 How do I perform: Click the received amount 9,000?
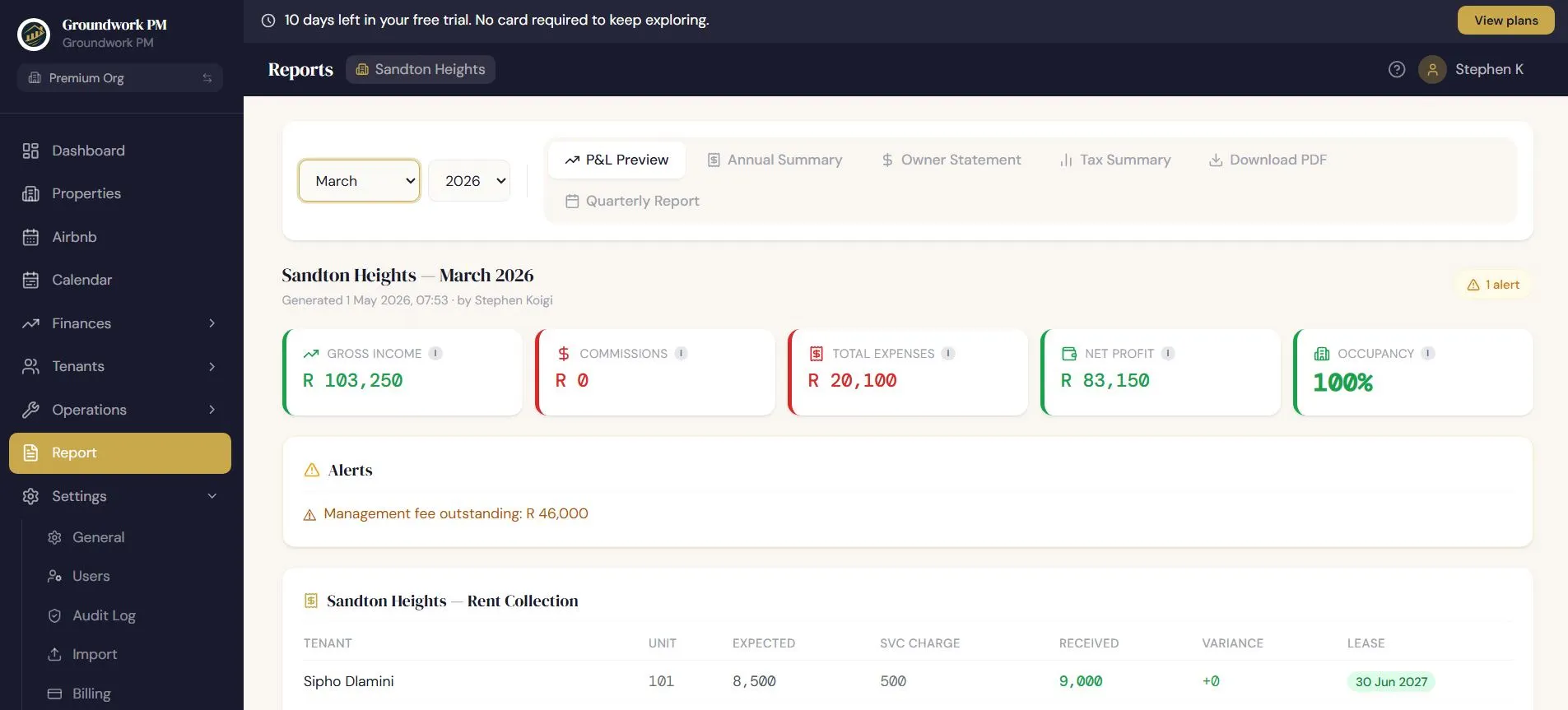(x=1081, y=681)
